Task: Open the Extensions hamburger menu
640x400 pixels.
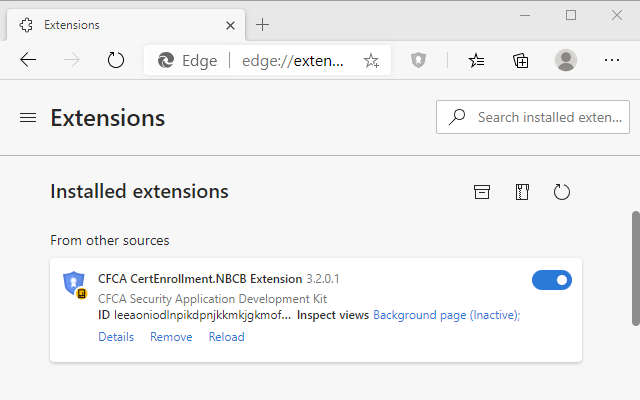Action: (x=28, y=118)
